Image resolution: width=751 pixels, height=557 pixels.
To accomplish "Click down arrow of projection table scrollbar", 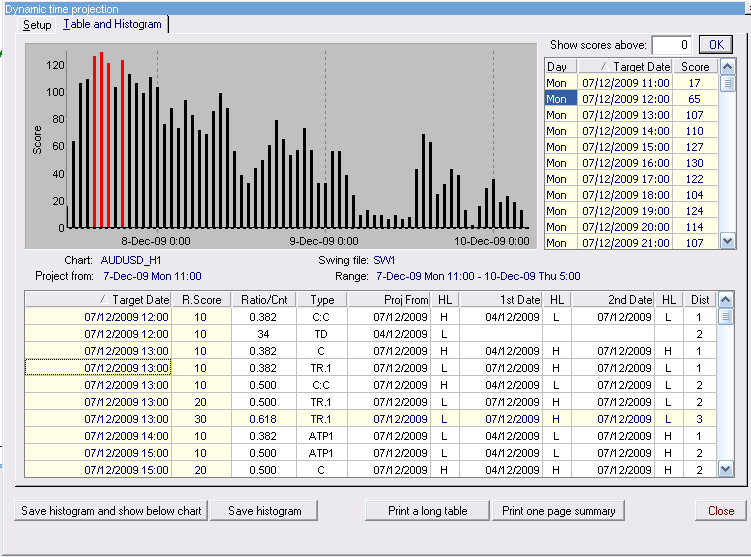I will click(x=726, y=469).
